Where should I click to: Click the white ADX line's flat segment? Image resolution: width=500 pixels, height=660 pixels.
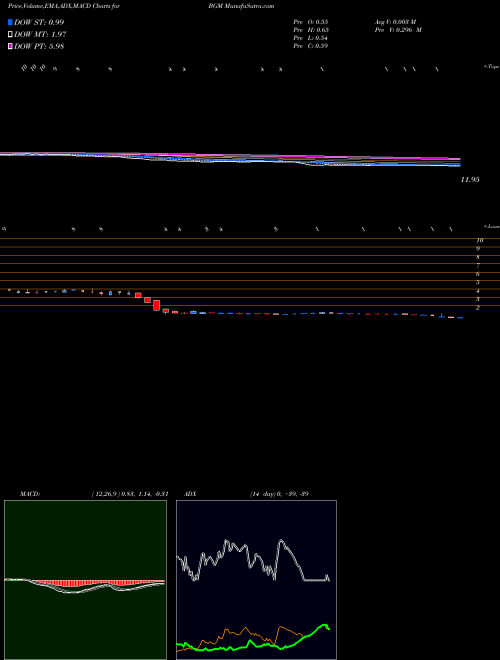(x=316, y=580)
